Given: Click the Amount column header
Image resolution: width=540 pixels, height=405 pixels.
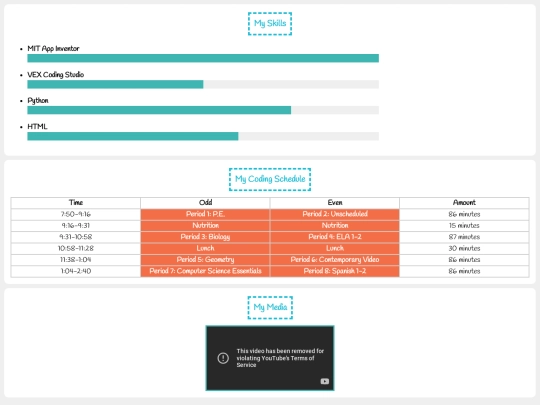Looking at the screenshot, I should [464, 202].
